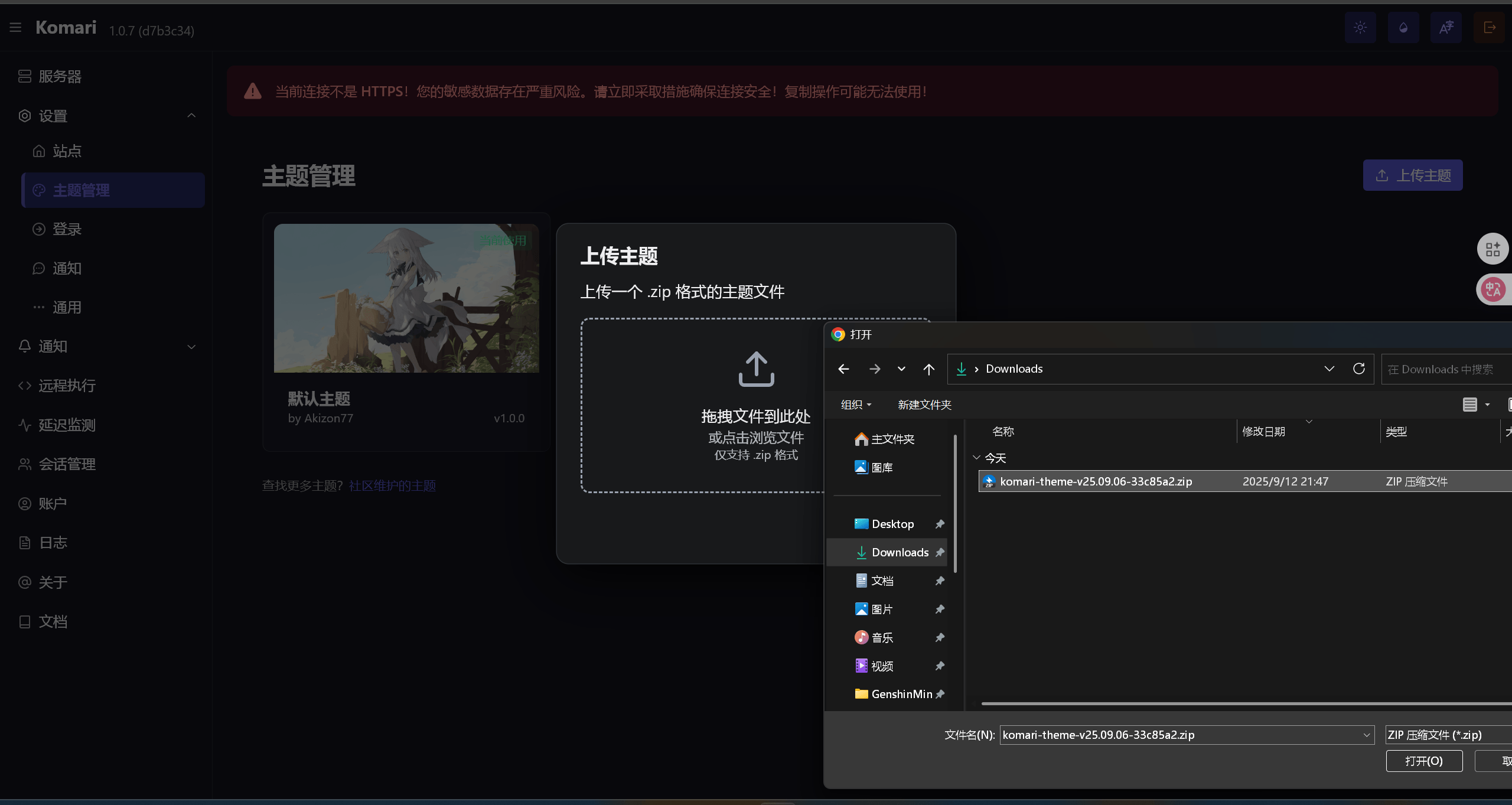This screenshot has height=805, width=1512.
Task: Open the 社区维护的主题 link
Action: [392, 485]
